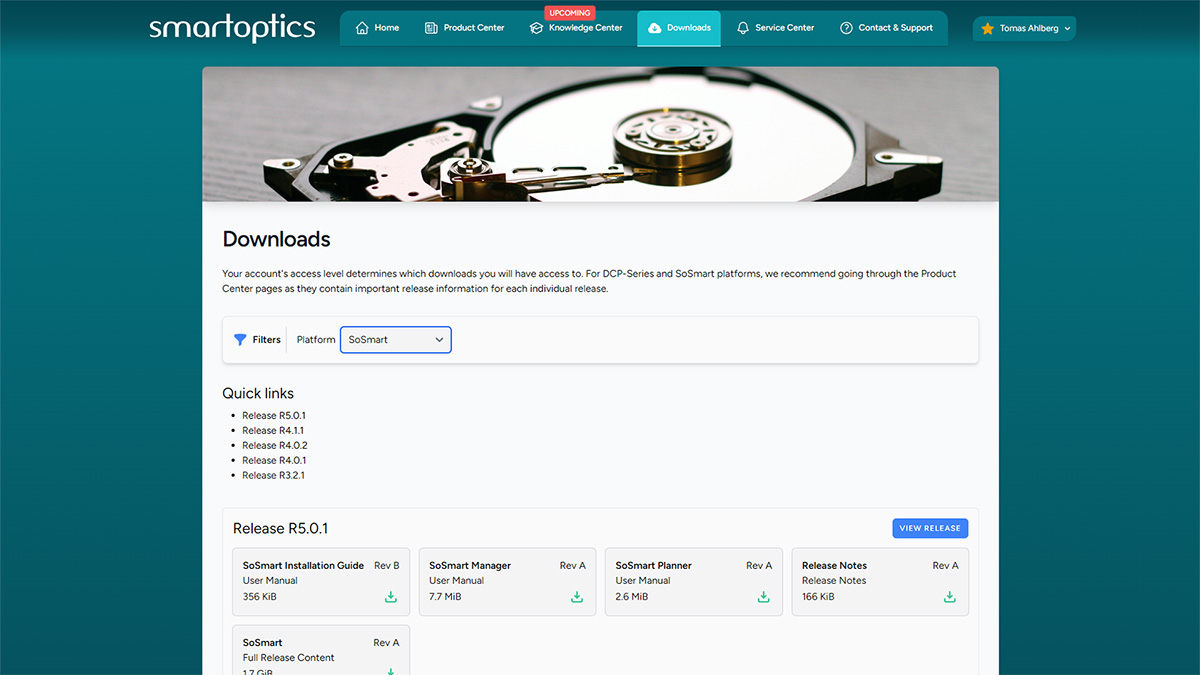Click the Downloads cloud icon

(654, 28)
